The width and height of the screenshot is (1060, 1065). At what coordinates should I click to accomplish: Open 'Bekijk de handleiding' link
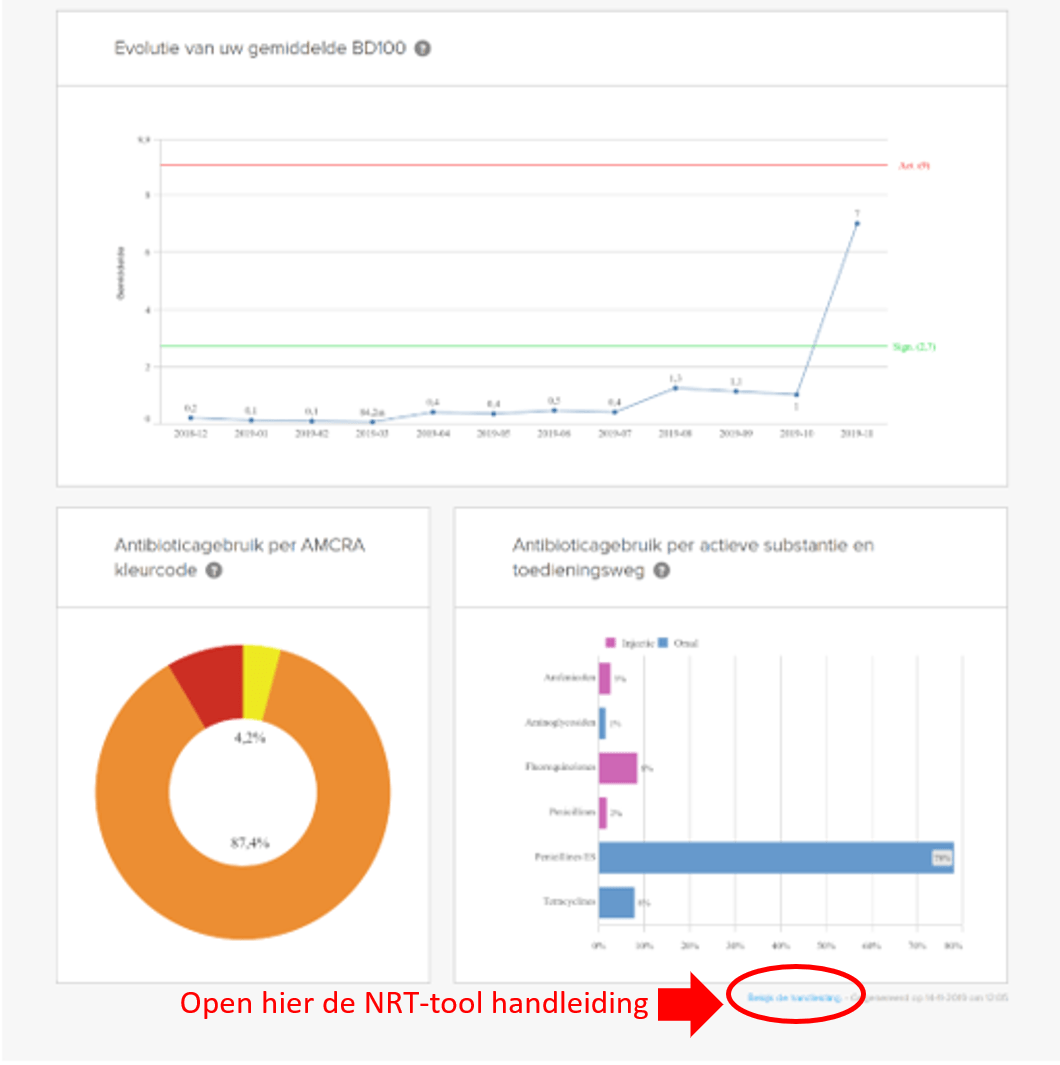point(795,996)
